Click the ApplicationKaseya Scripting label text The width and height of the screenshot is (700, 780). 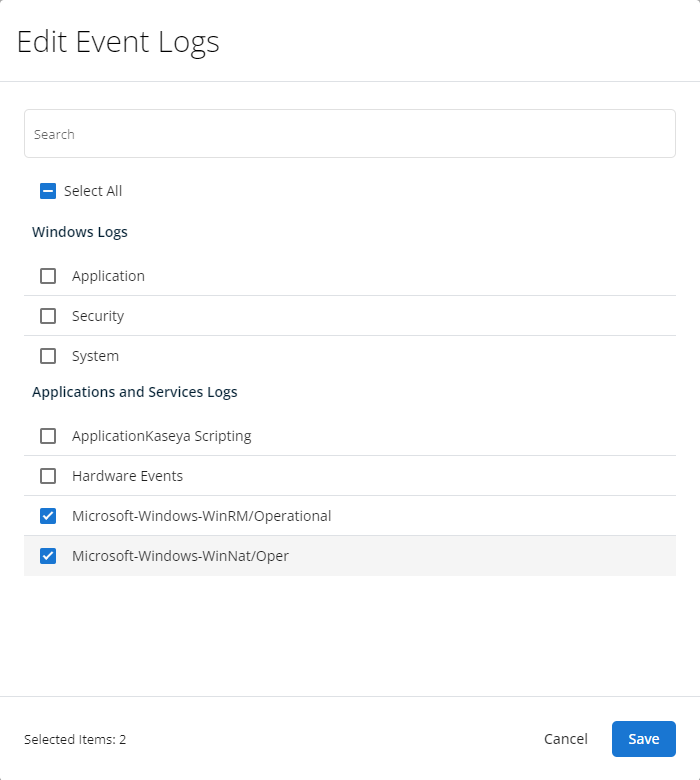[161, 436]
